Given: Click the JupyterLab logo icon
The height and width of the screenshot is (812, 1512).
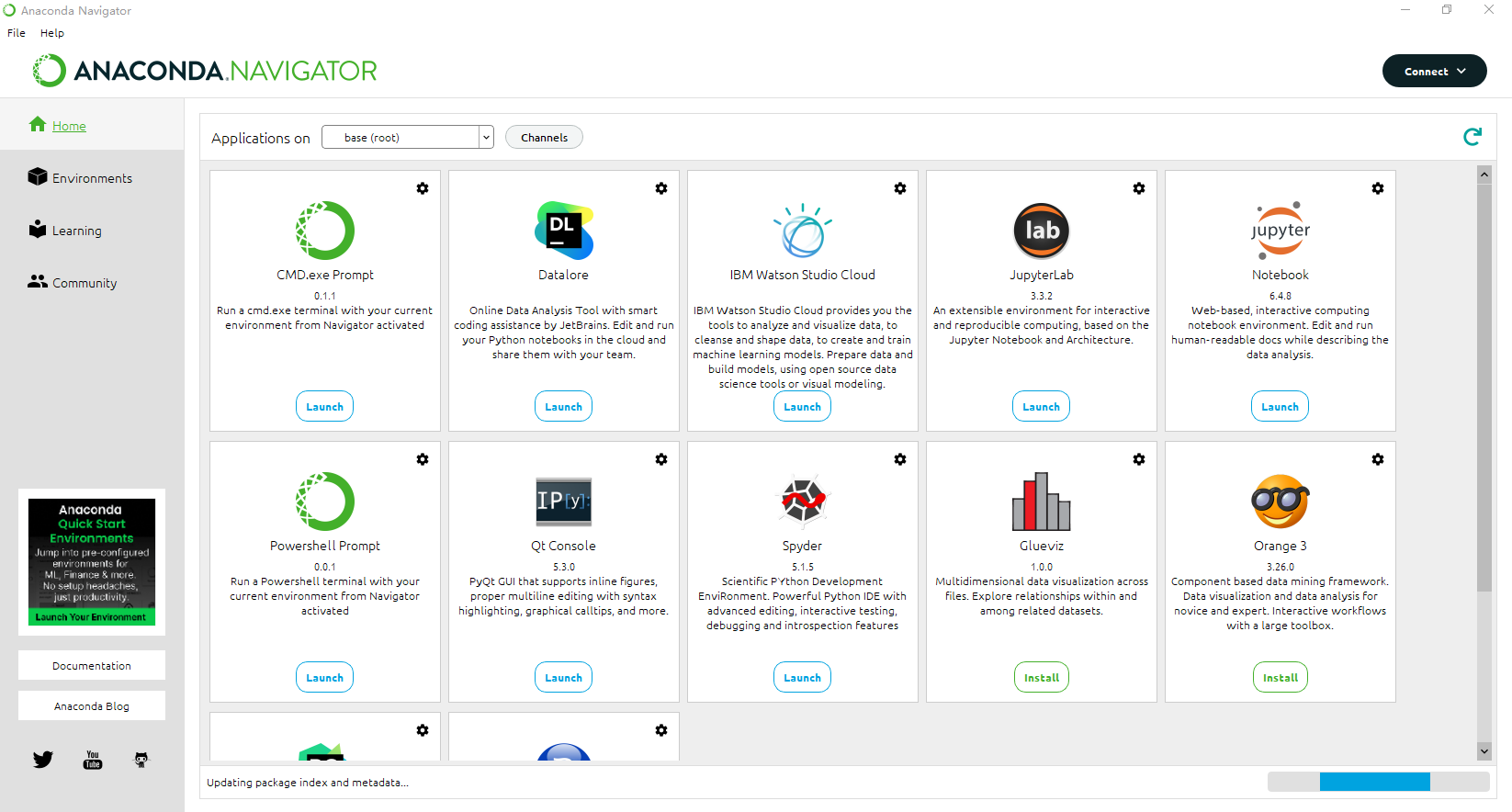Looking at the screenshot, I should coord(1041,231).
